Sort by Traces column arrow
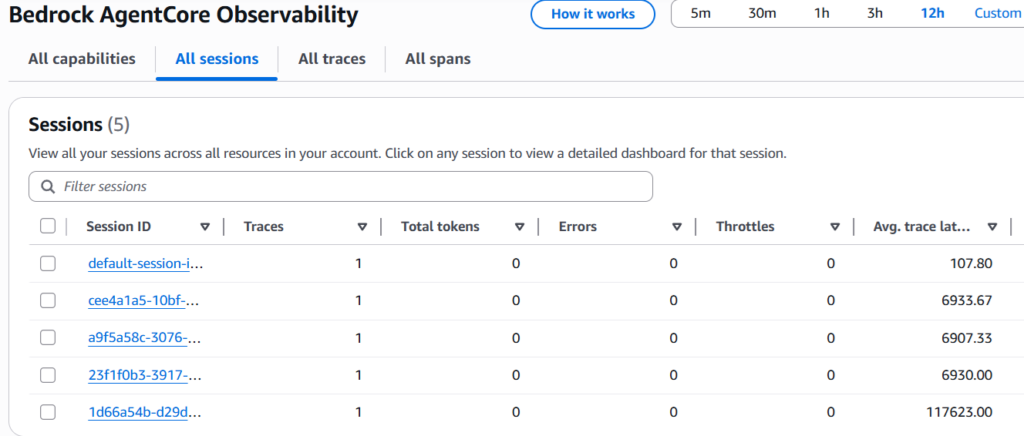The image size is (1024, 436). (x=362, y=227)
